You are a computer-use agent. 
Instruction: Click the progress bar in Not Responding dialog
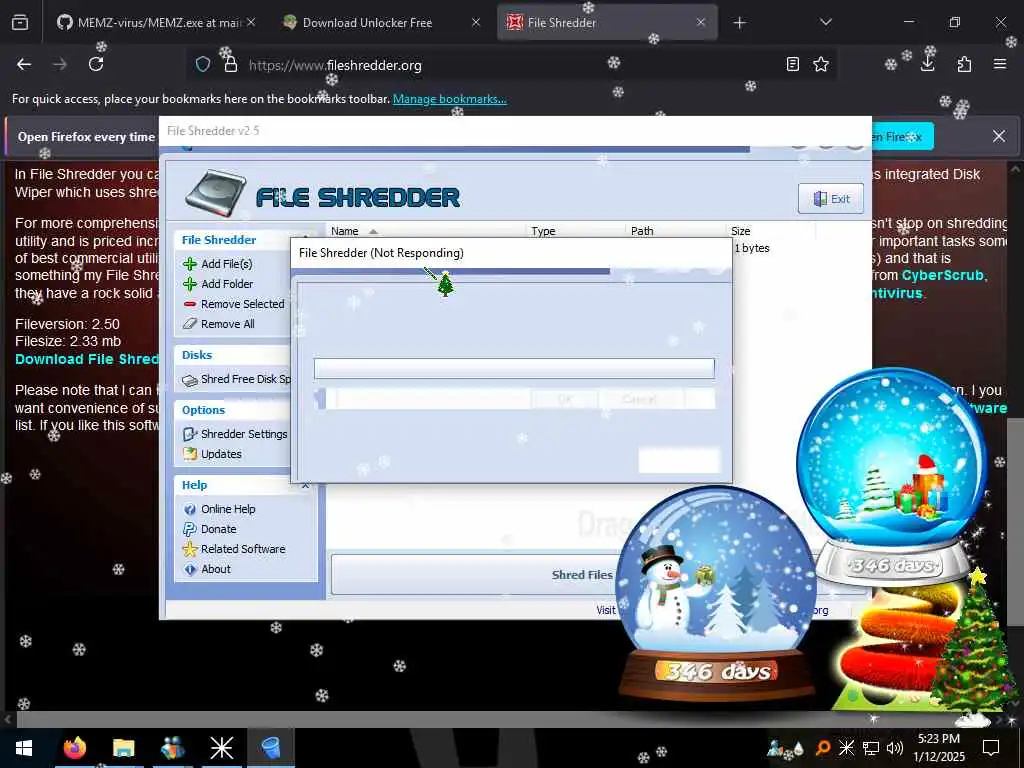(x=514, y=368)
